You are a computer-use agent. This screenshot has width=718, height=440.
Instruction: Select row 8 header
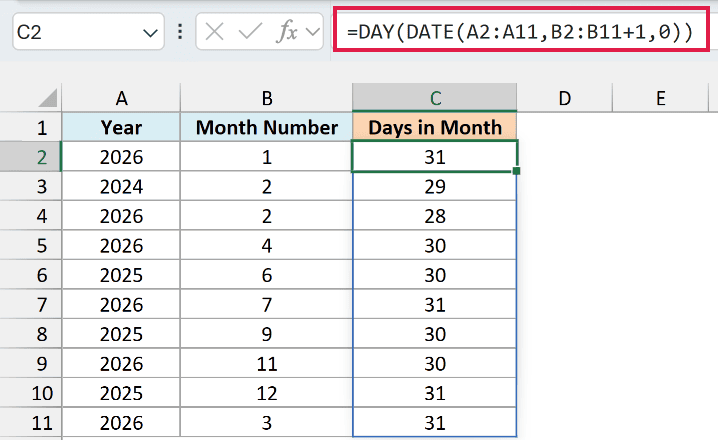[x=31, y=334]
